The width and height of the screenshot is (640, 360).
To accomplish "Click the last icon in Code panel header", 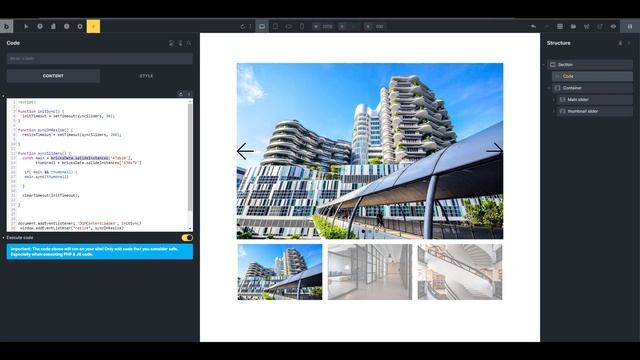I will (189, 43).
